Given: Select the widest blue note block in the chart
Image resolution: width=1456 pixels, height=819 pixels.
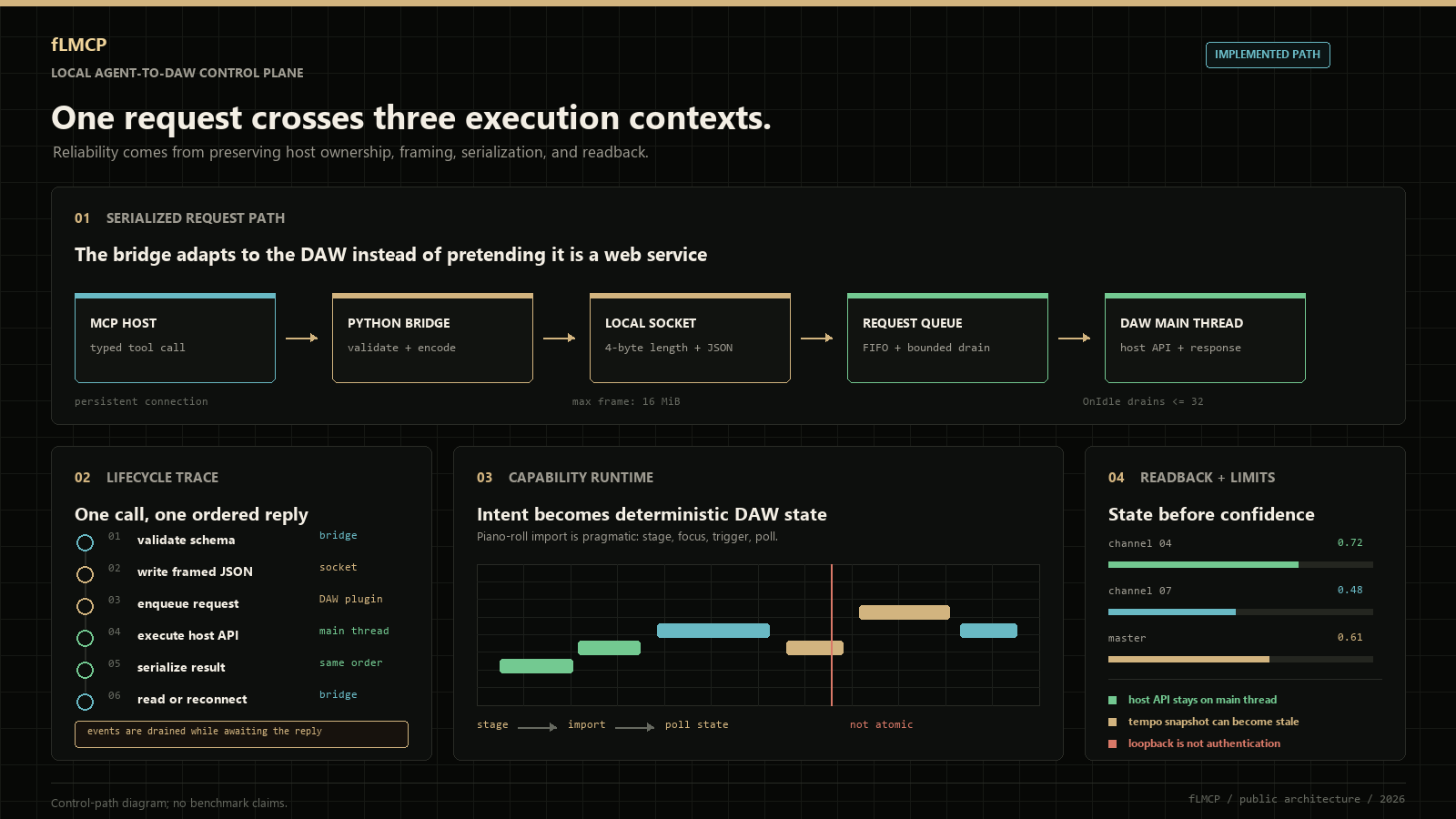Looking at the screenshot, I should 713,631.
